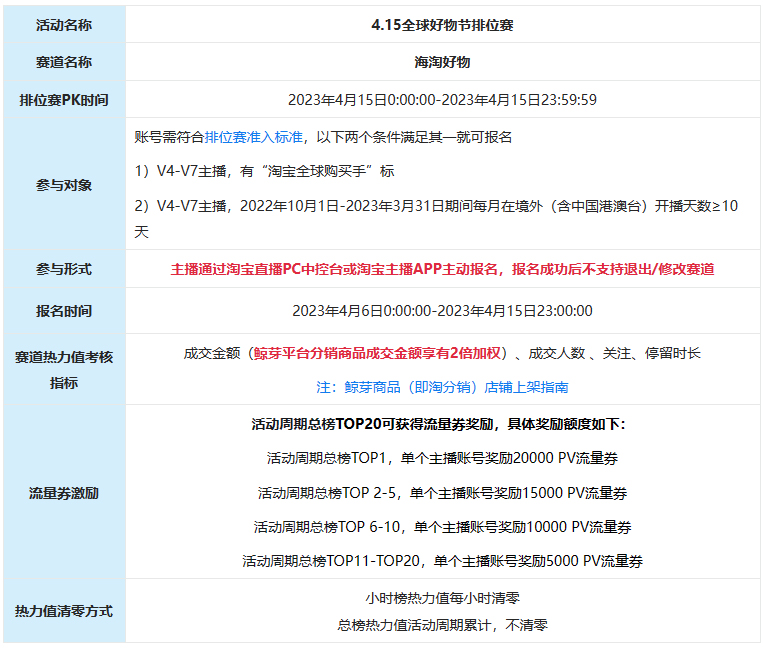Click the TOP1 reward line with 20000 PV

[x=442, y=458]
